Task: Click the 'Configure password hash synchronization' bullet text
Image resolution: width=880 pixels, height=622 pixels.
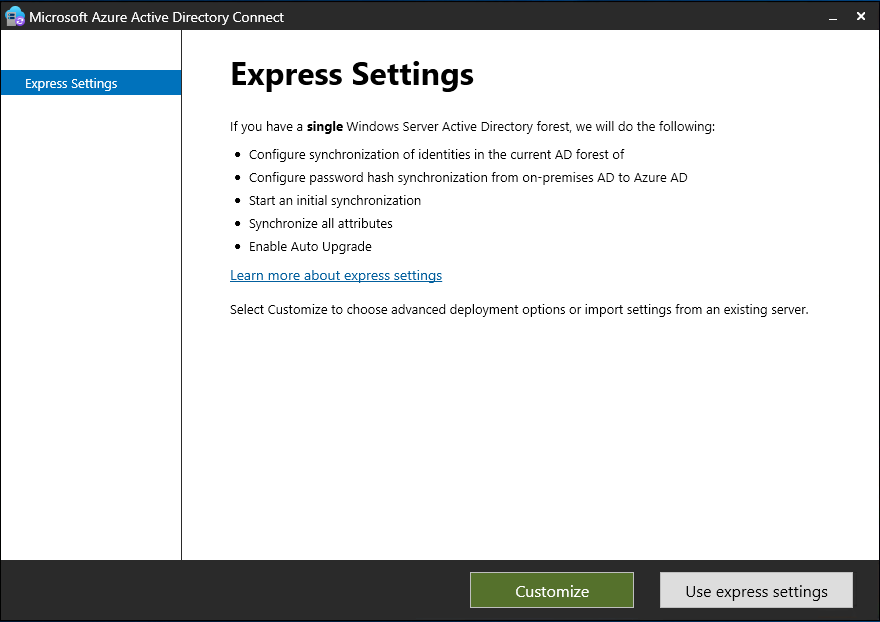Action: [468, 177]
